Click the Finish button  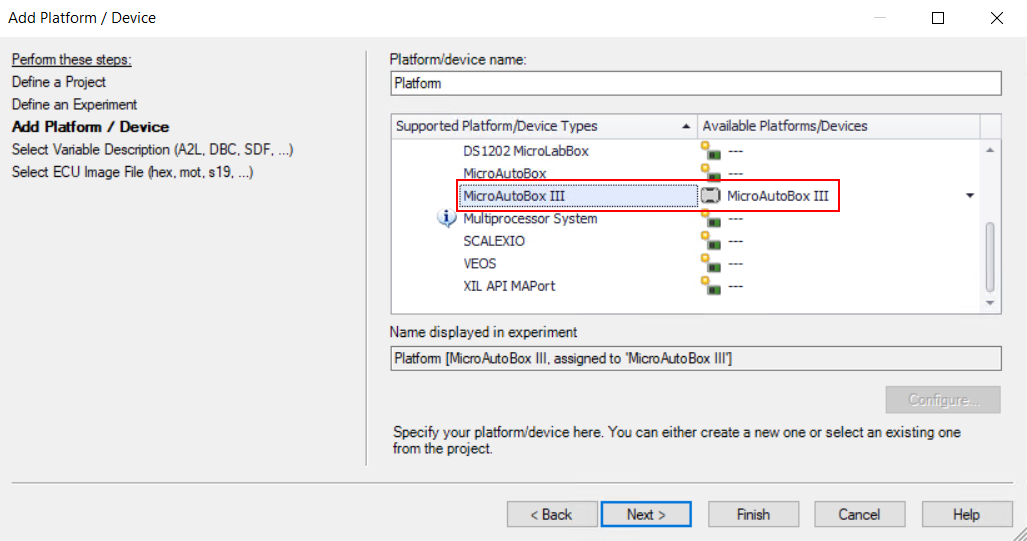[x=753, y=514]
